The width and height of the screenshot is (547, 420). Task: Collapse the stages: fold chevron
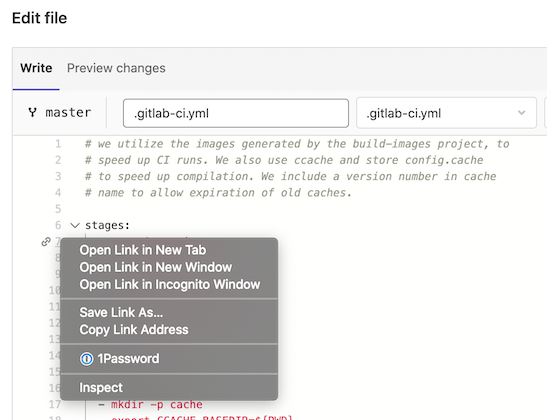click(x=75, y=225)
